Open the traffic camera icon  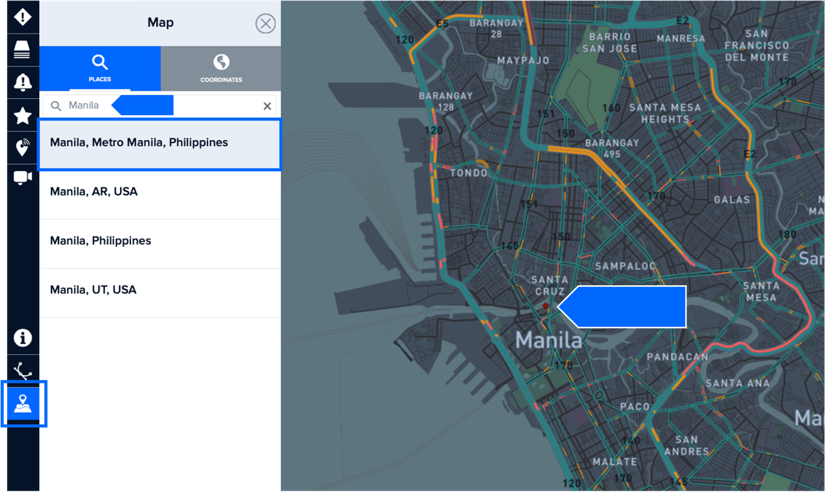pos(23,177)
